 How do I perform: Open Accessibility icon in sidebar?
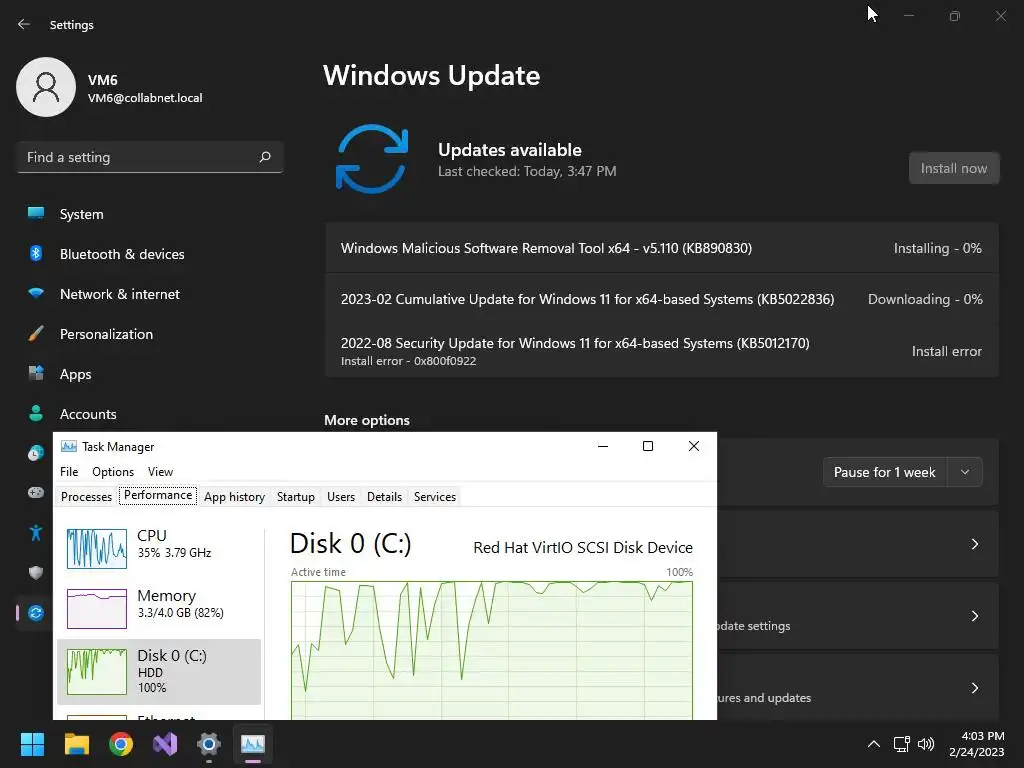tap(36, 533)
